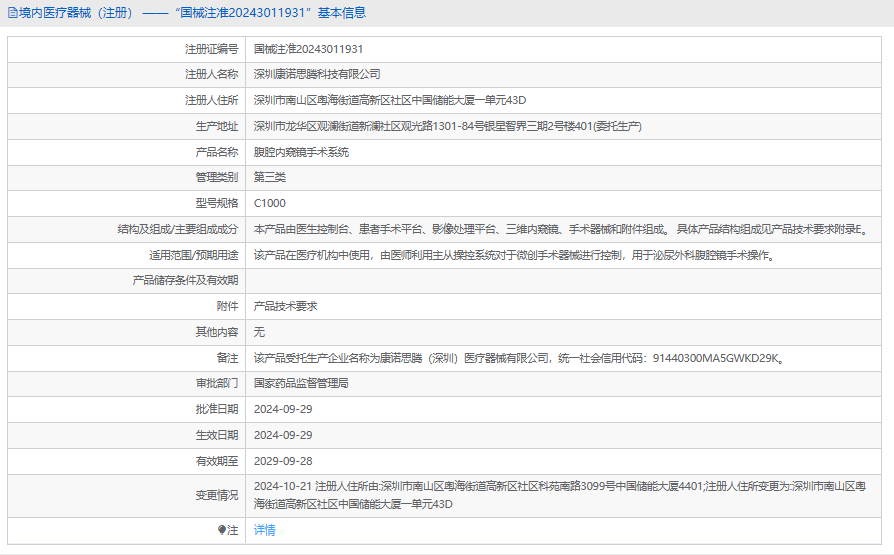Select product name 腹腔内窥镜手术系统
The height and width of the screenshot is (555, 894).
click(301, 152)
